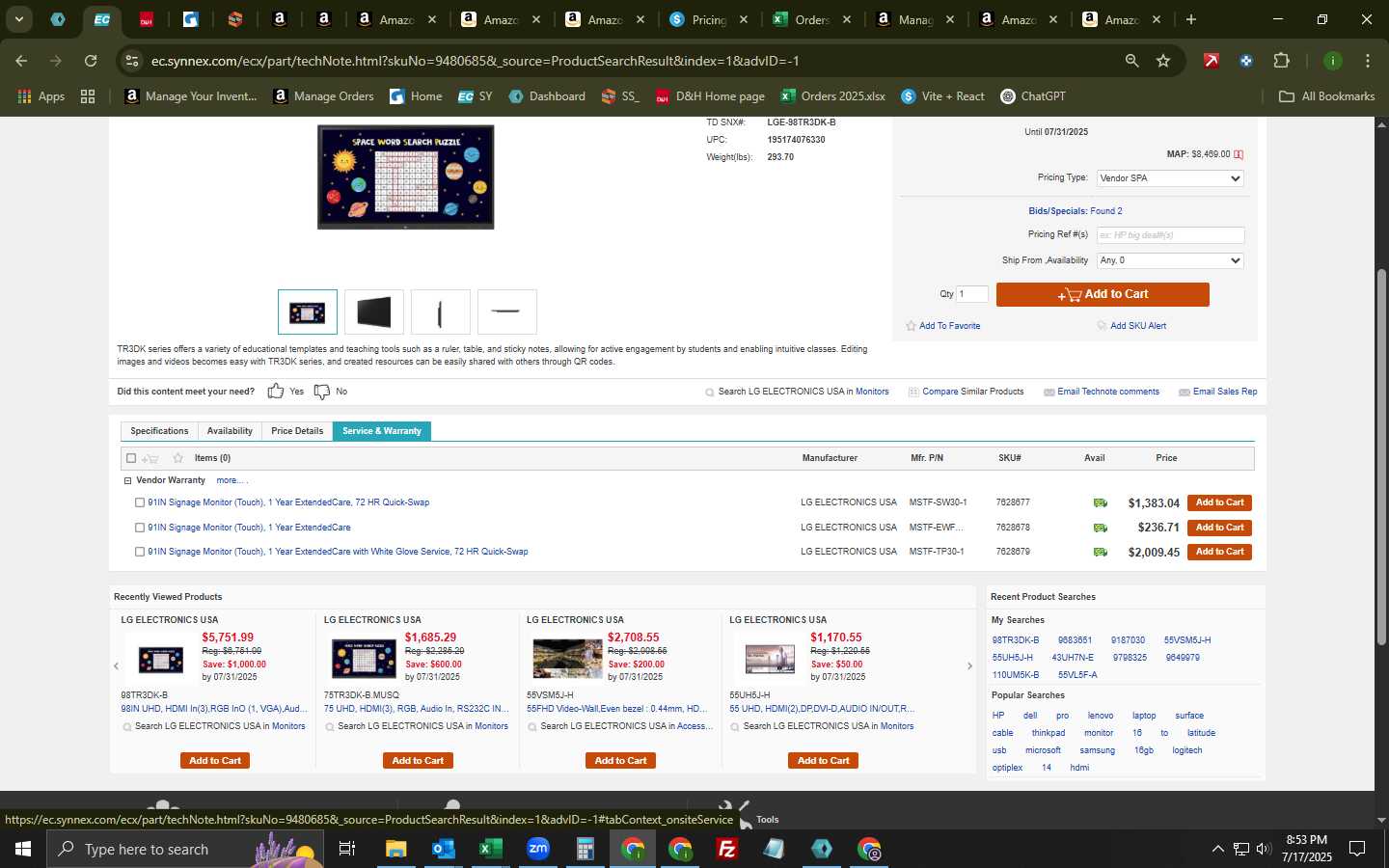Screen dimensions: 1389x868
Task: Switch to the Specifications tab
Action: coord(159,431)
